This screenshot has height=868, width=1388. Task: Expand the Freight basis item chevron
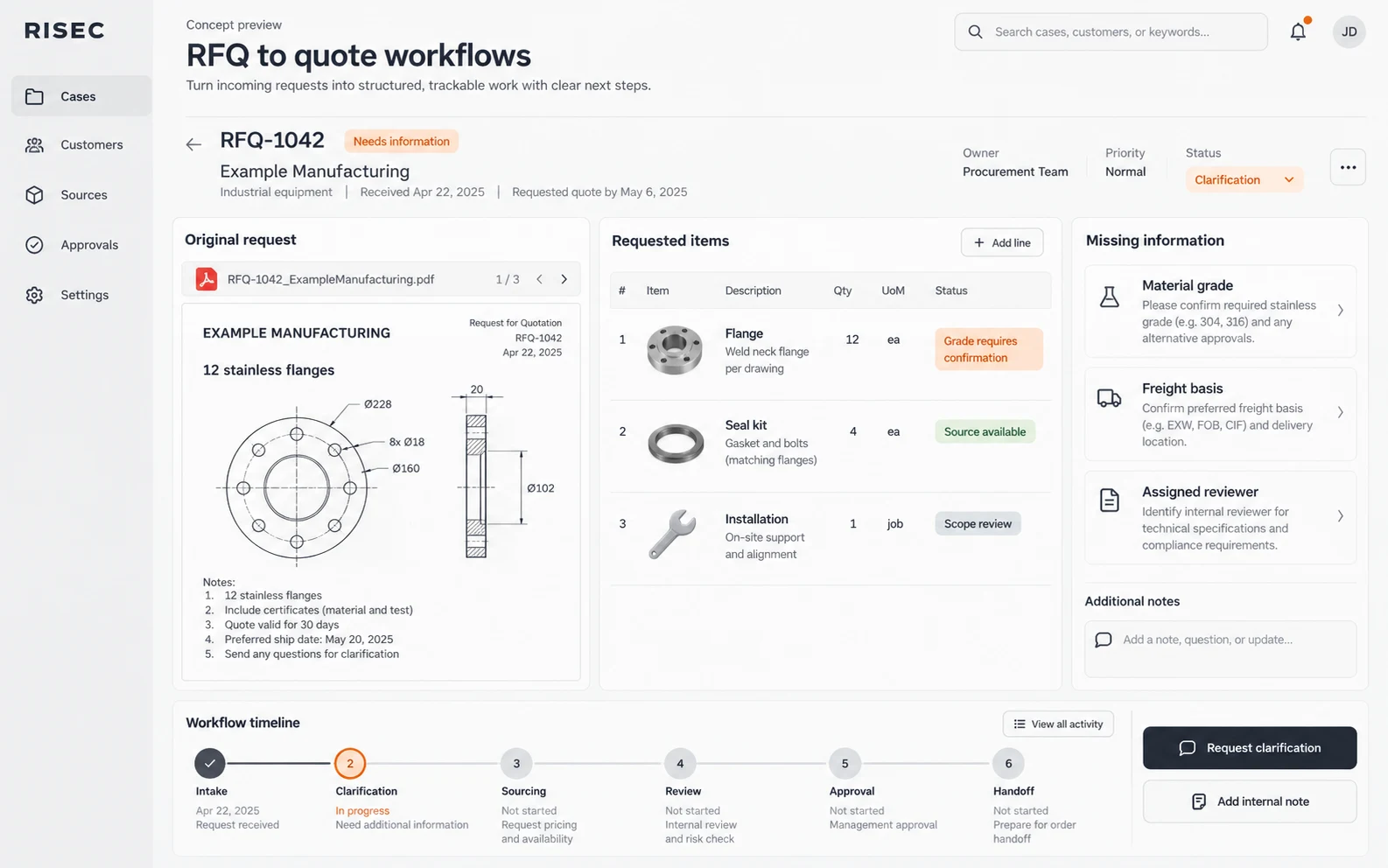point(1340,412)
